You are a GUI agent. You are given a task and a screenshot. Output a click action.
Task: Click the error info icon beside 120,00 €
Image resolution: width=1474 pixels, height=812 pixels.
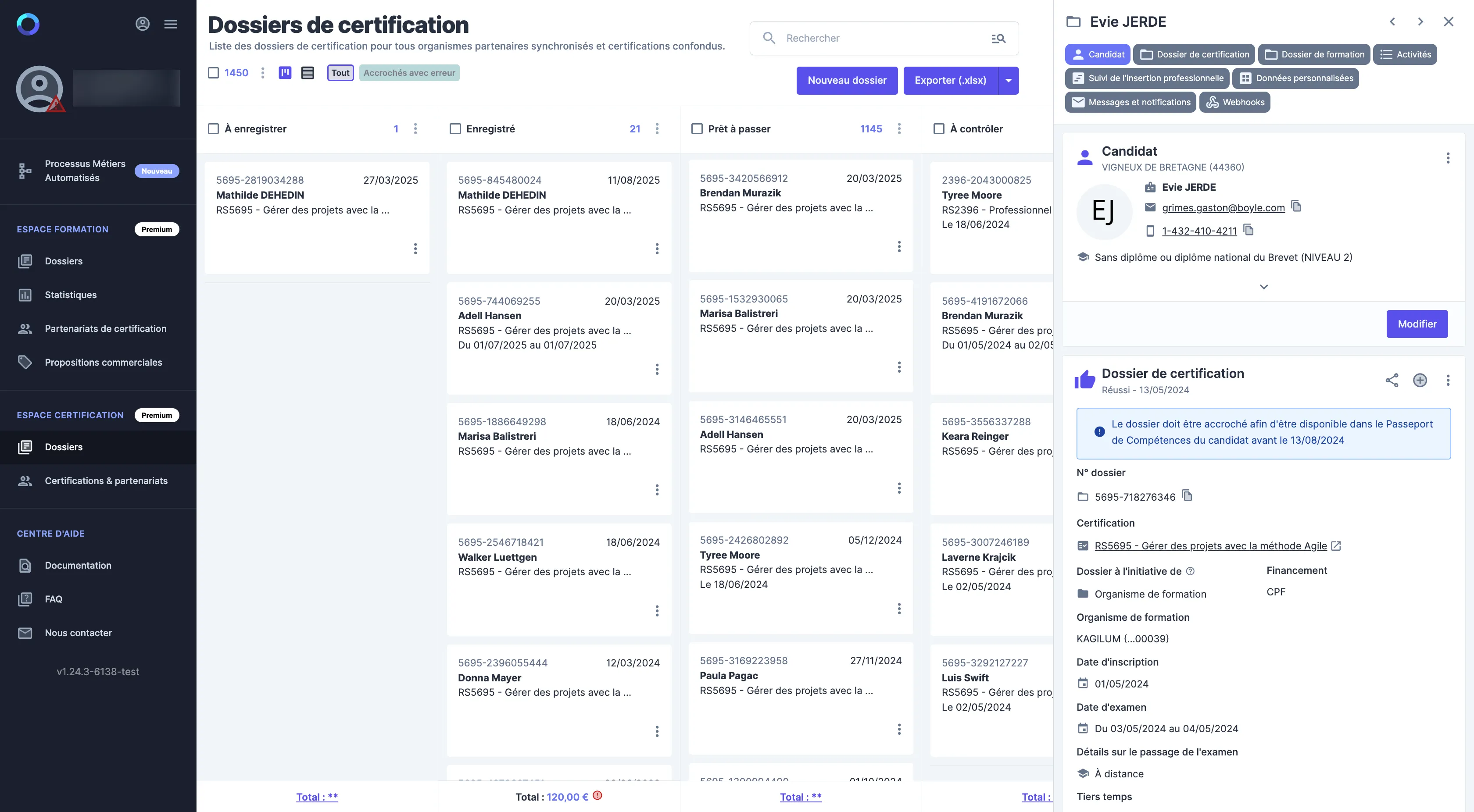(597, 795)
